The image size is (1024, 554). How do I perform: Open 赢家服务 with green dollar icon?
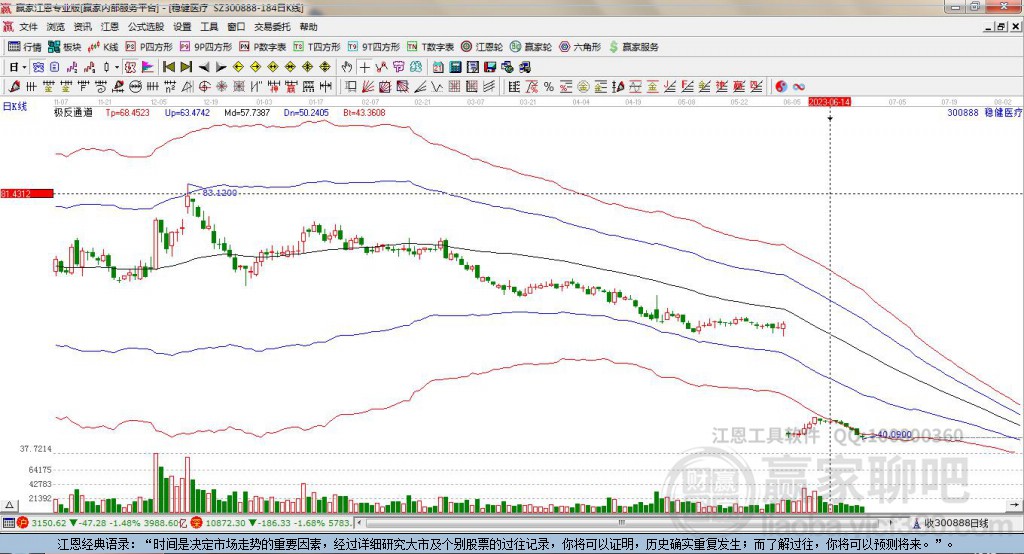click(633, 47)
